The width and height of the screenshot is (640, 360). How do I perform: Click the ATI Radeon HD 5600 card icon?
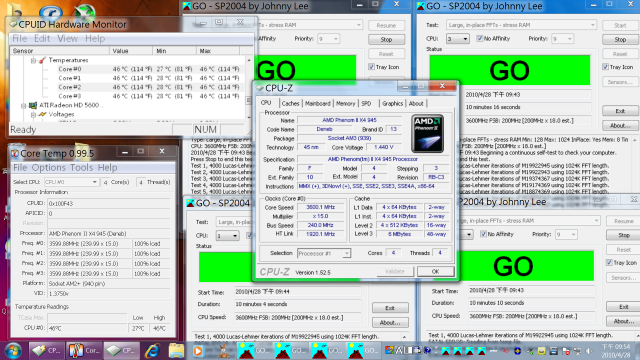[33, 105]
